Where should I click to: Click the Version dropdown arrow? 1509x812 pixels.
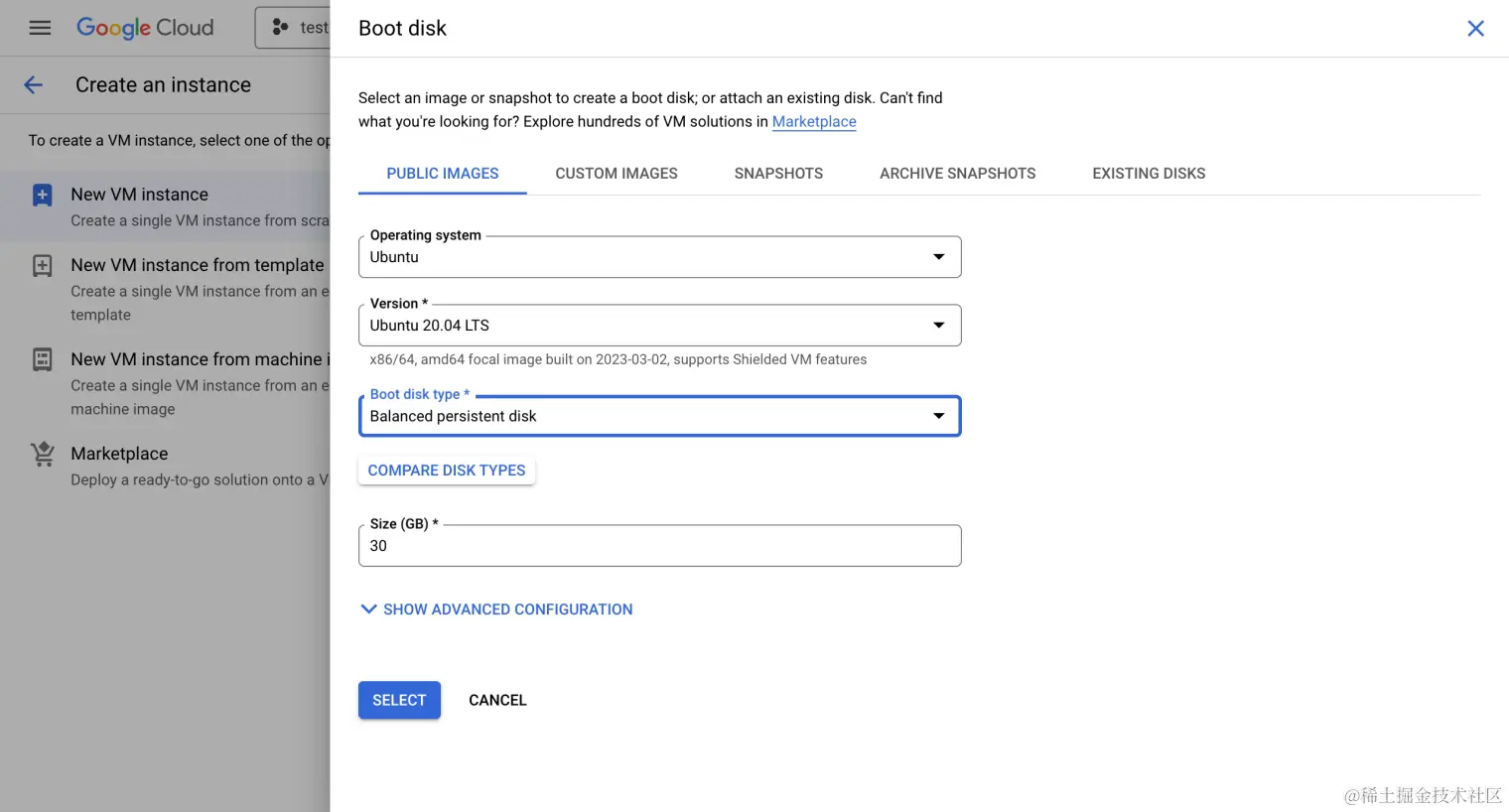point(938,326)
